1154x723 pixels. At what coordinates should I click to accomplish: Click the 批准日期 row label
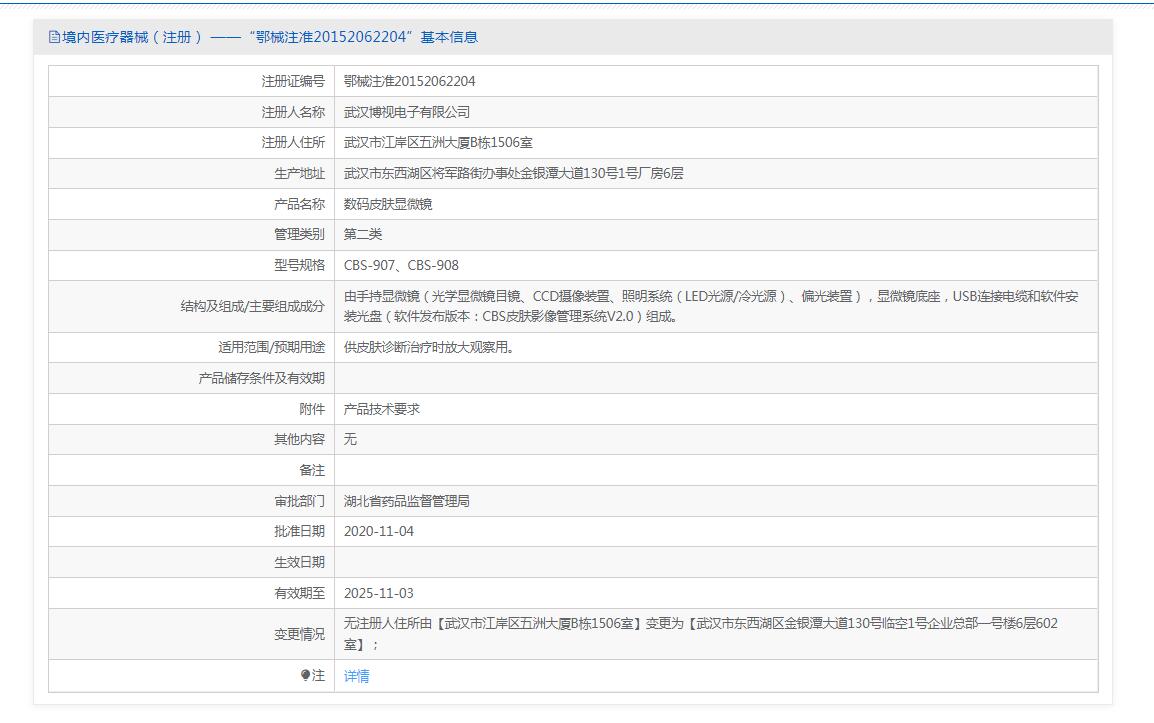(x=300, y=531)
